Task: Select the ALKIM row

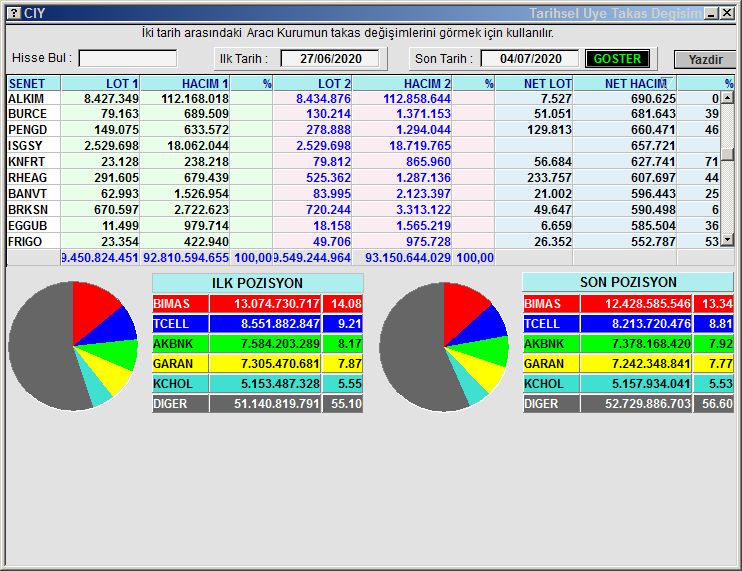Action: (x=363, y=98)
